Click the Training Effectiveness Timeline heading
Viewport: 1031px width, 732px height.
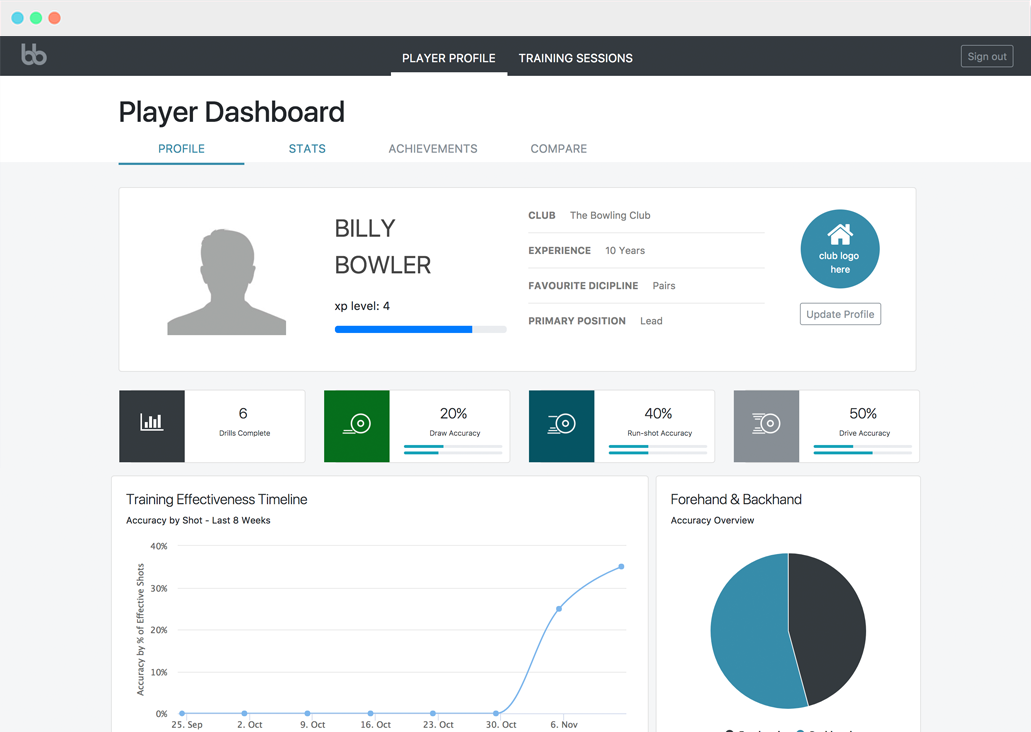(216, 499)
